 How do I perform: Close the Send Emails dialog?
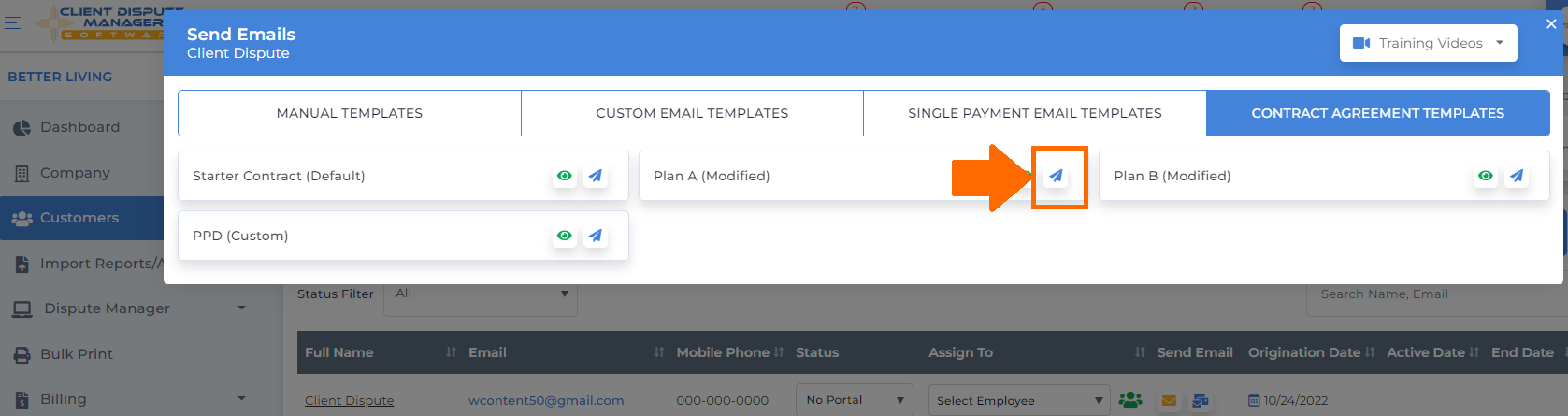[x=1551, y=24]
